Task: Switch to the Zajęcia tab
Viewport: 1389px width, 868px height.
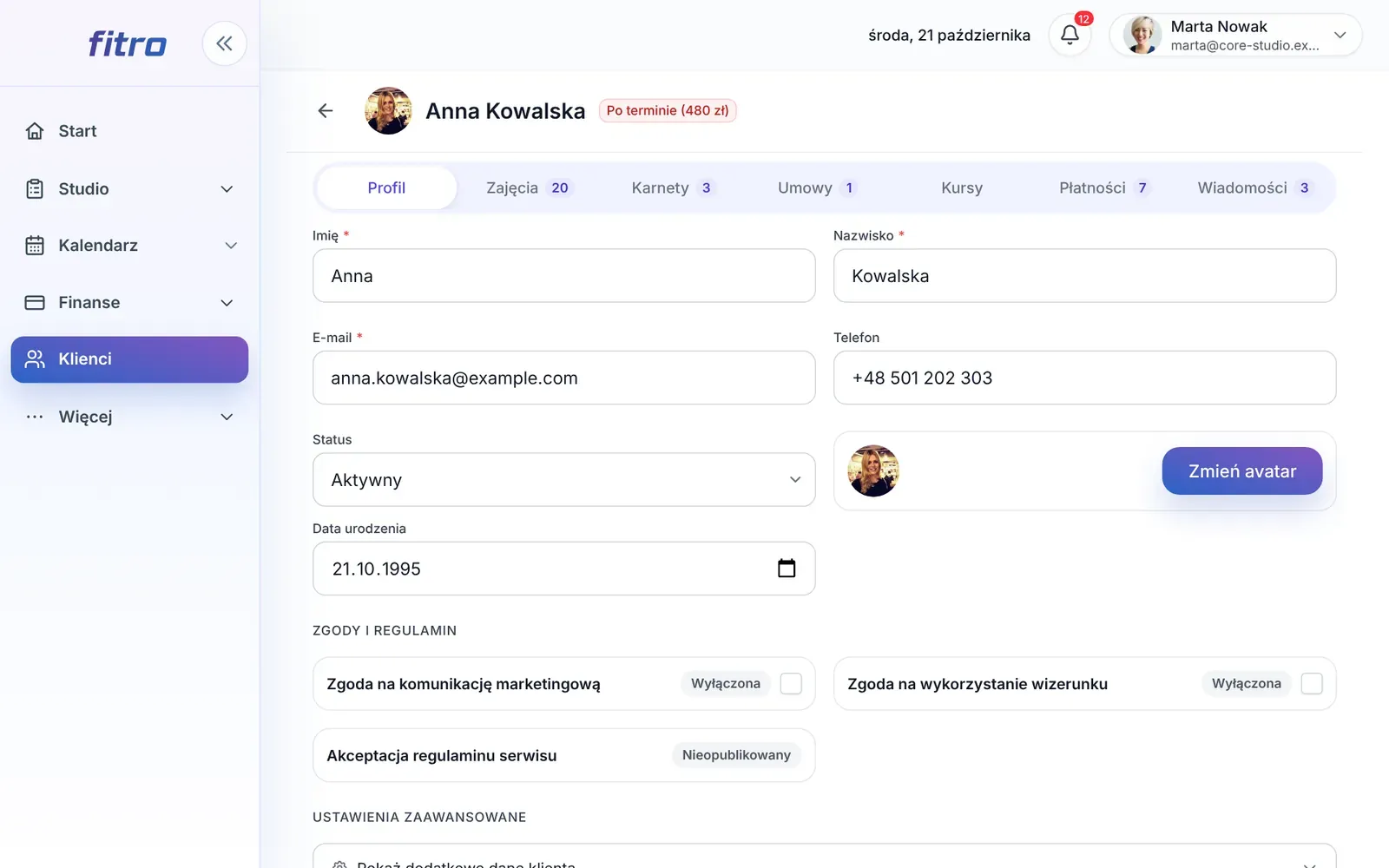Action: point(528,187)
